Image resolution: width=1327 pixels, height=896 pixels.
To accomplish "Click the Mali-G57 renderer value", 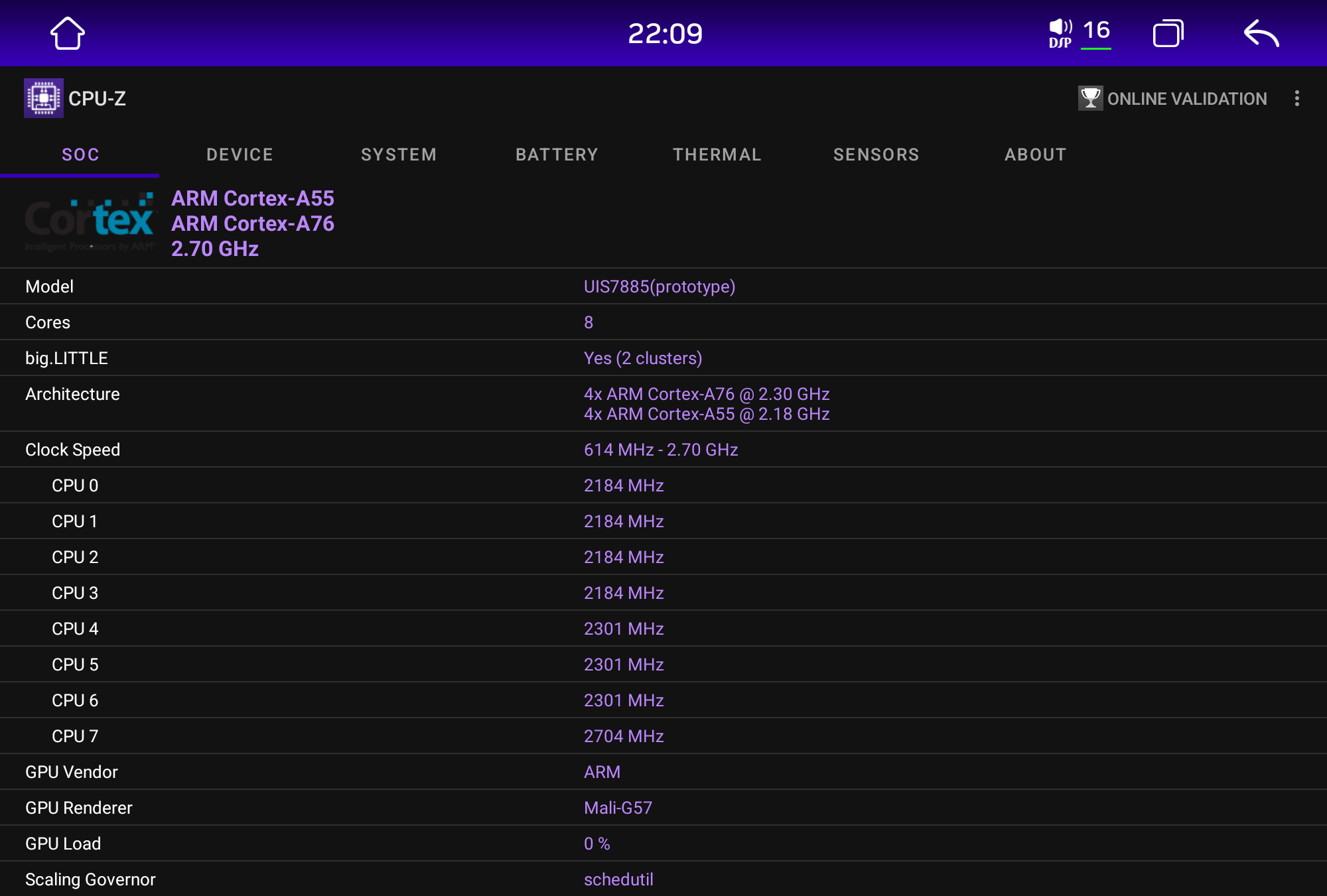I will (x=618, y=808).
